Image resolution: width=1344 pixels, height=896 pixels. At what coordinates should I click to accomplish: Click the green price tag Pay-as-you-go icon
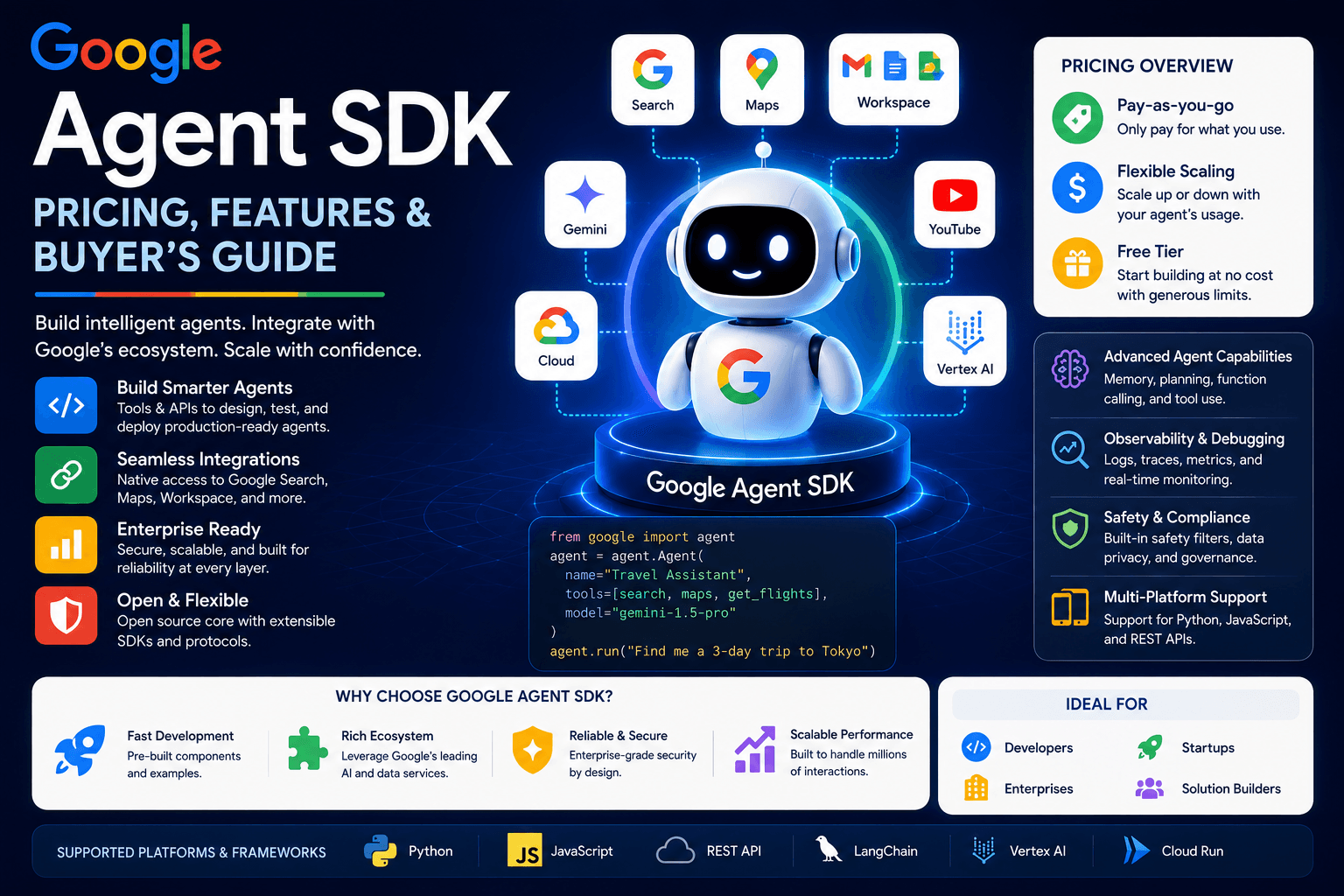pos(1077,118)
